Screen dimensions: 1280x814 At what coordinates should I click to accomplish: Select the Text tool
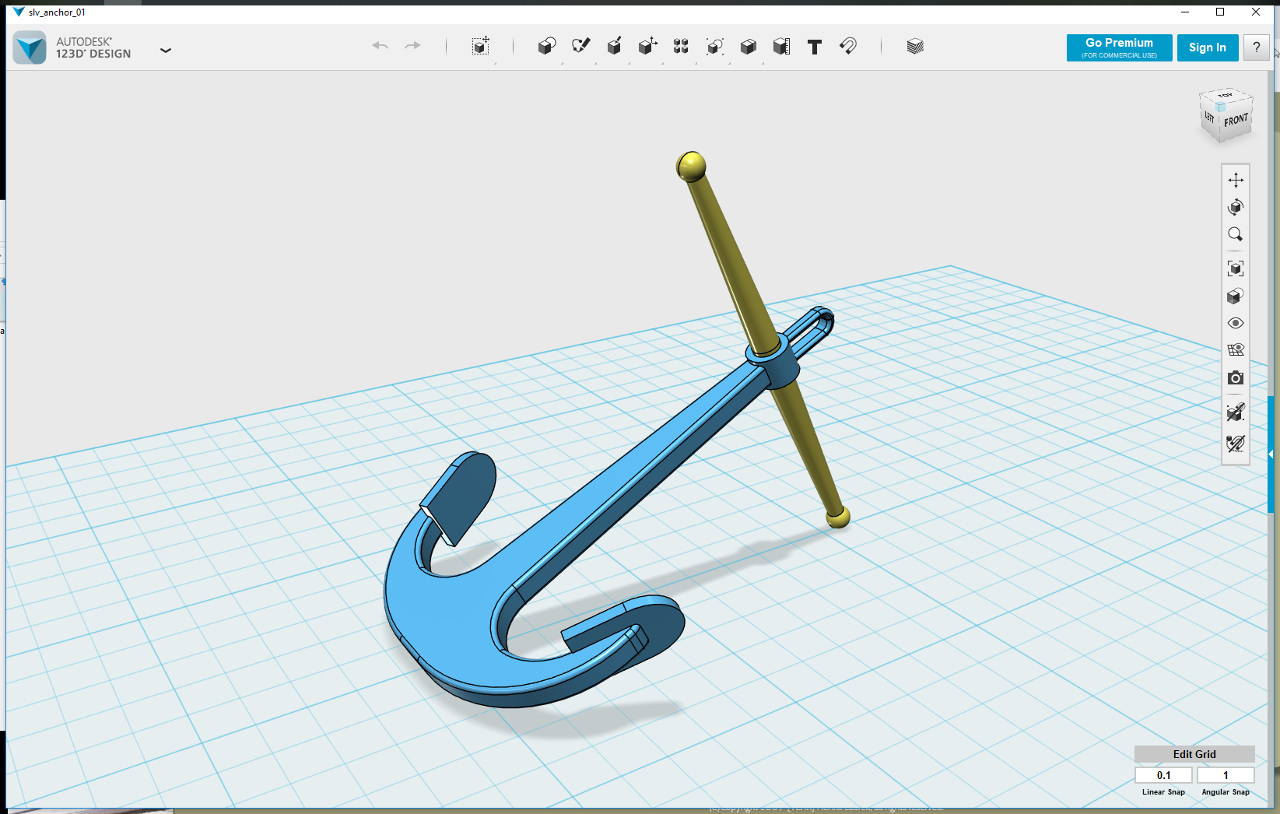click(815, 46)
